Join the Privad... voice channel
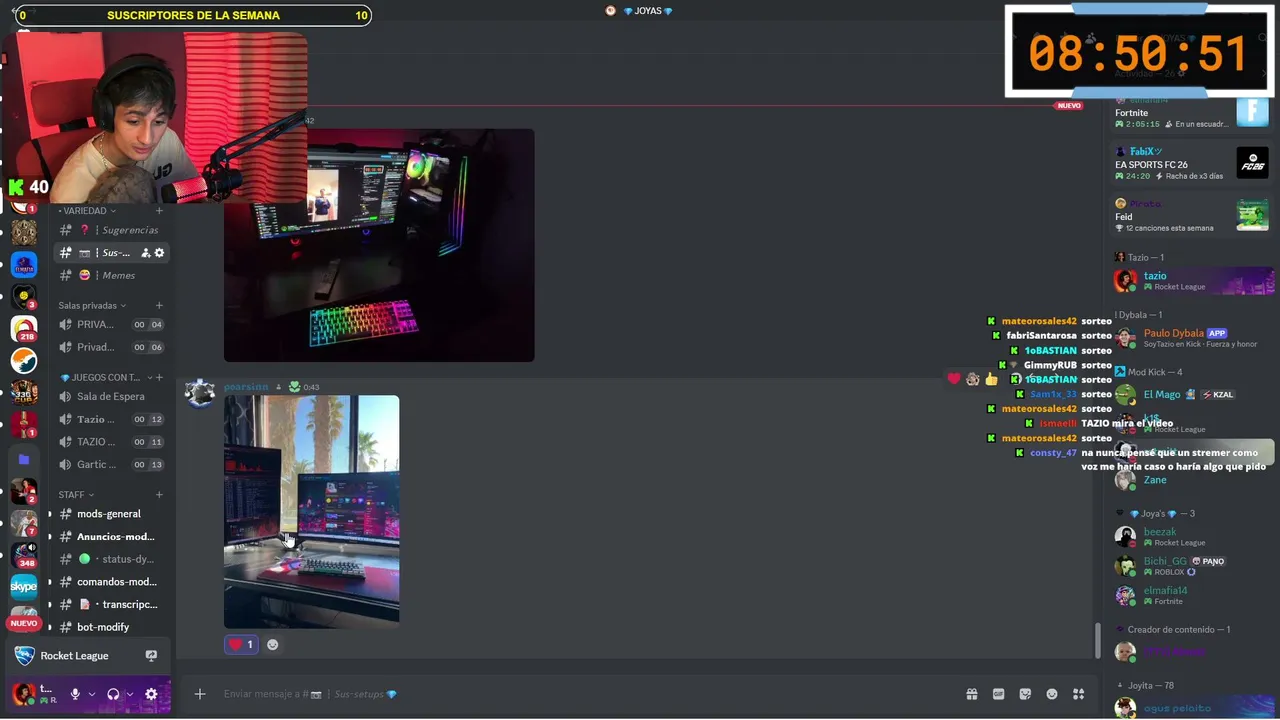 [x=110, y=347]
